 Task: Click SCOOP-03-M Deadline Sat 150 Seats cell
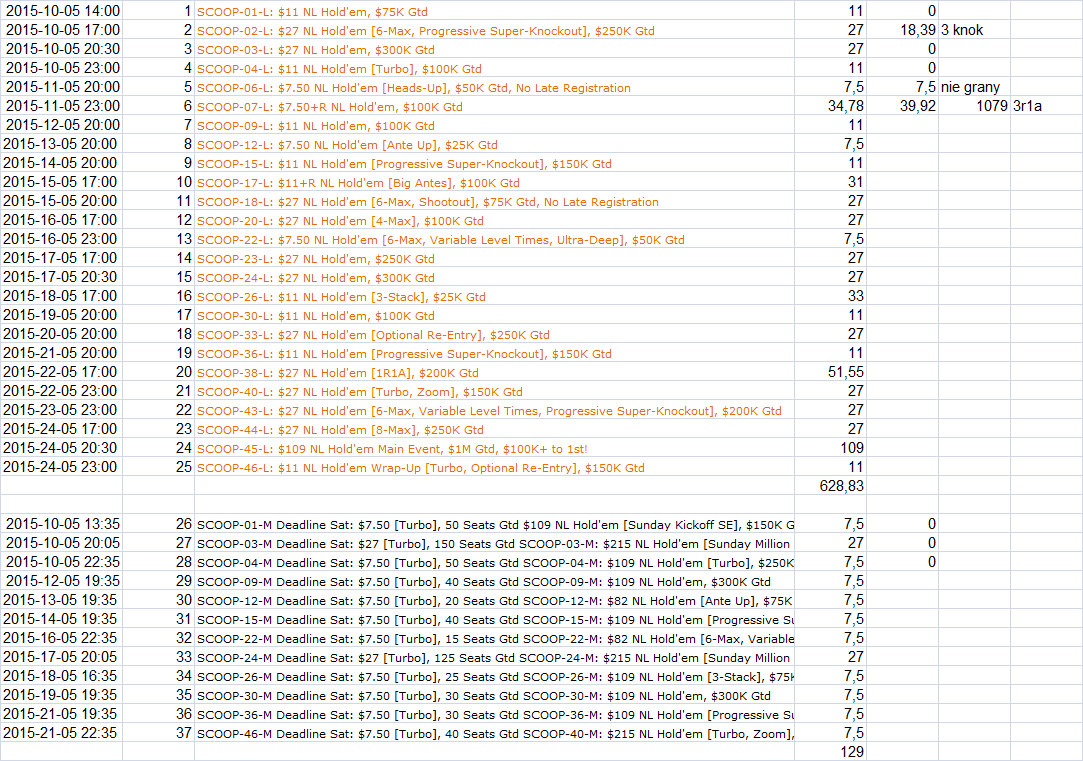pyautogui.click(x=494, y=543)
